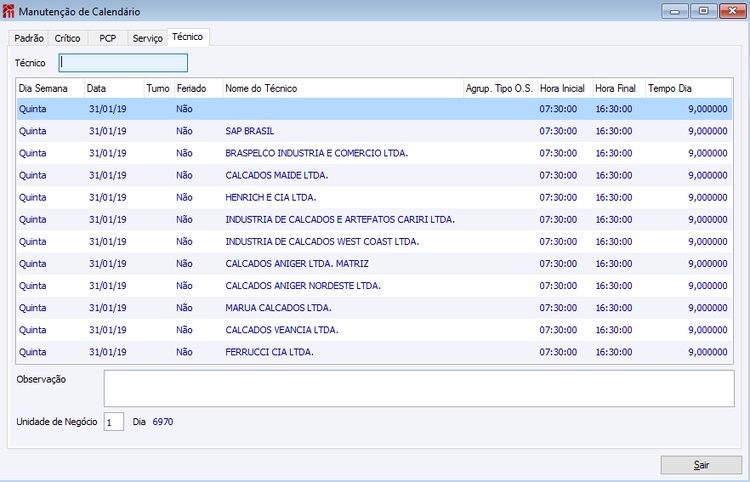The image size is (750, 482).
Task: Select the PCP tab
Action: (x=108, y=38)
